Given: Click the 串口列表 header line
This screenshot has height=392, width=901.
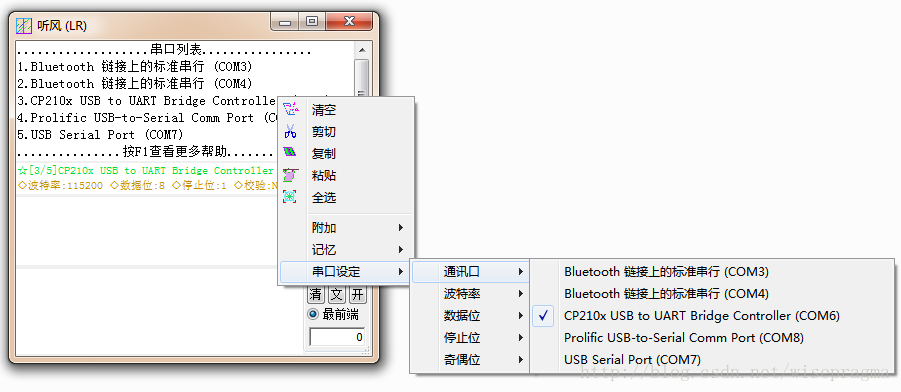Looking at the screenshot, I should (x=164, y=50).
